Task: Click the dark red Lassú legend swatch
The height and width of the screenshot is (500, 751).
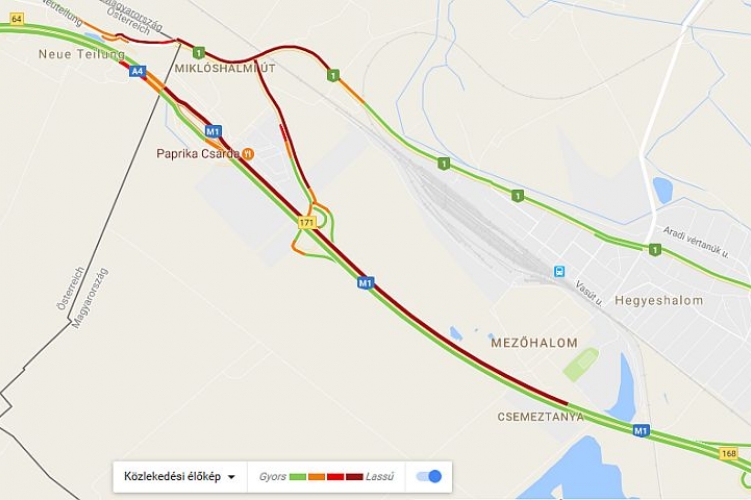Action: (x=354, y=477)
